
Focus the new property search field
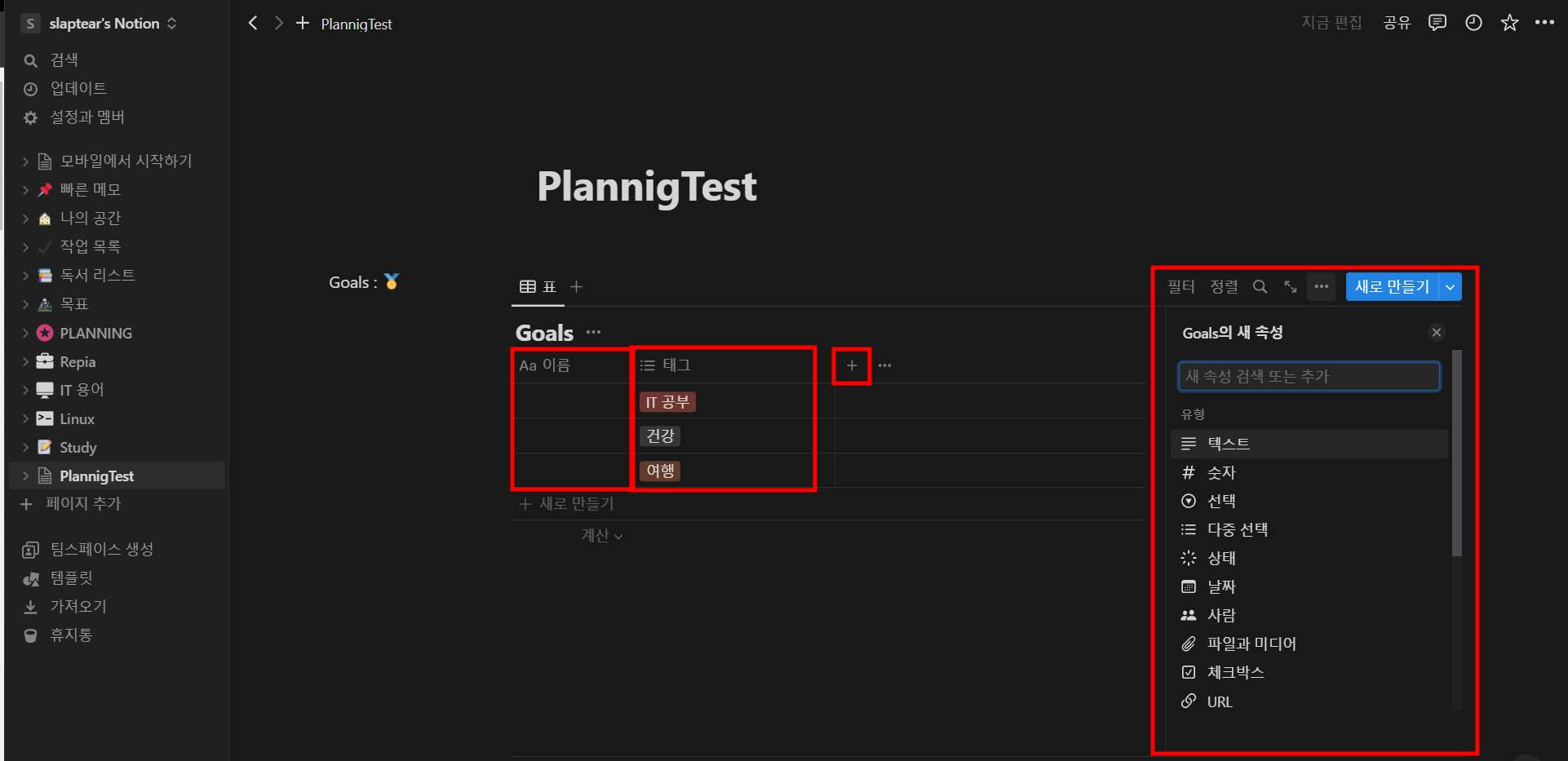coord(1309,377)
